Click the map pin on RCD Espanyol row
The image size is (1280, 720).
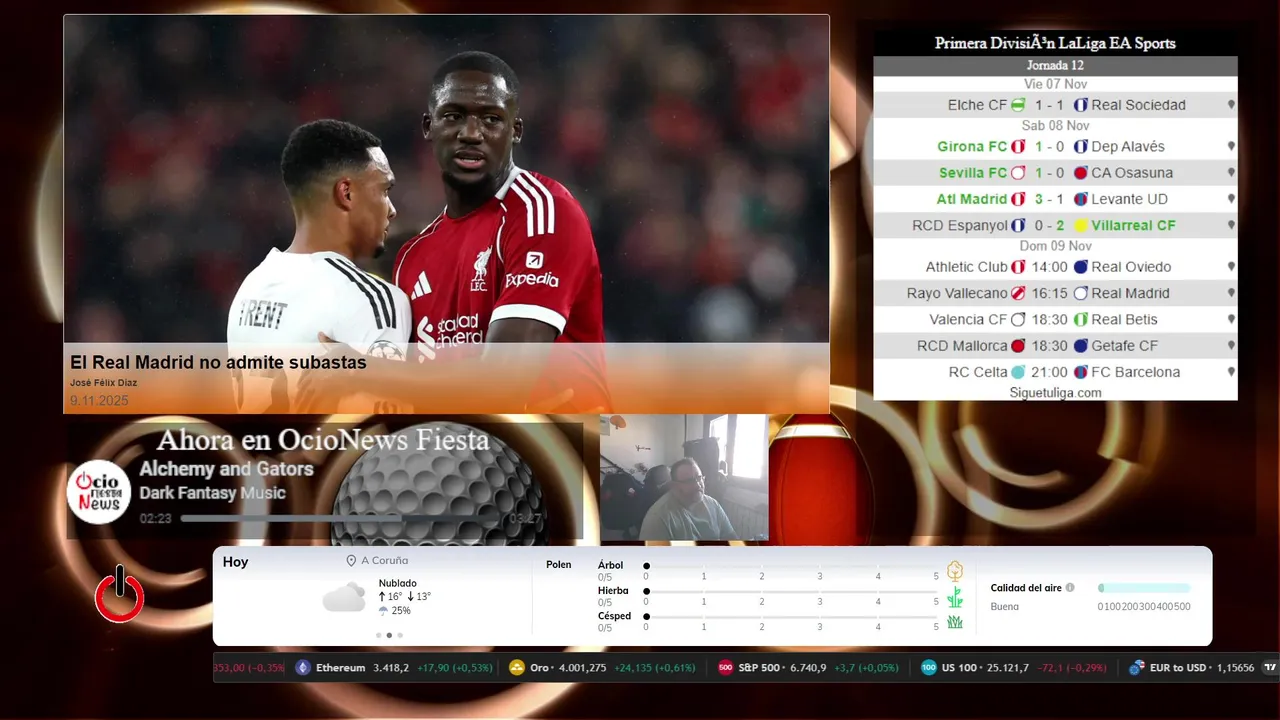click(x=1231, y=226)
